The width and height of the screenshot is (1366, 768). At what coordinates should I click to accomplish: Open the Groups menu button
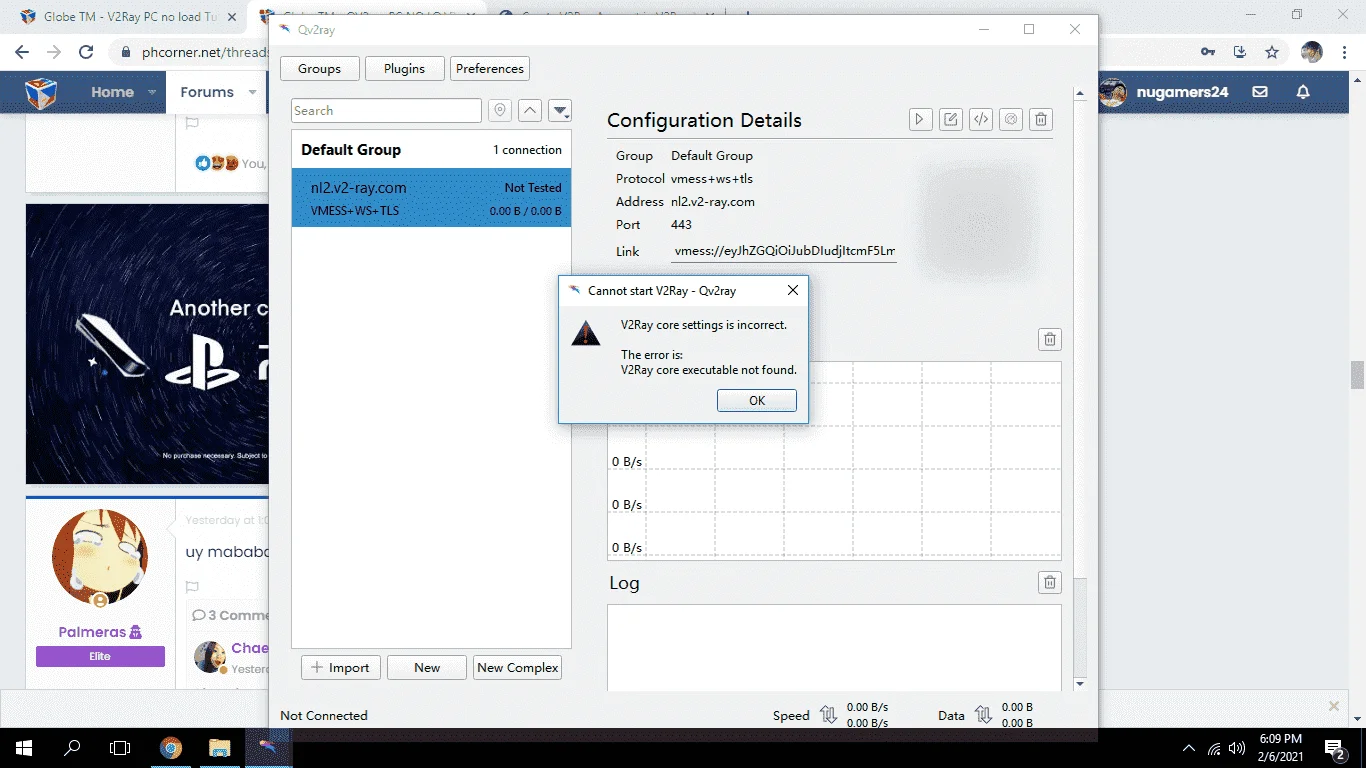click(x=319, y=69)
